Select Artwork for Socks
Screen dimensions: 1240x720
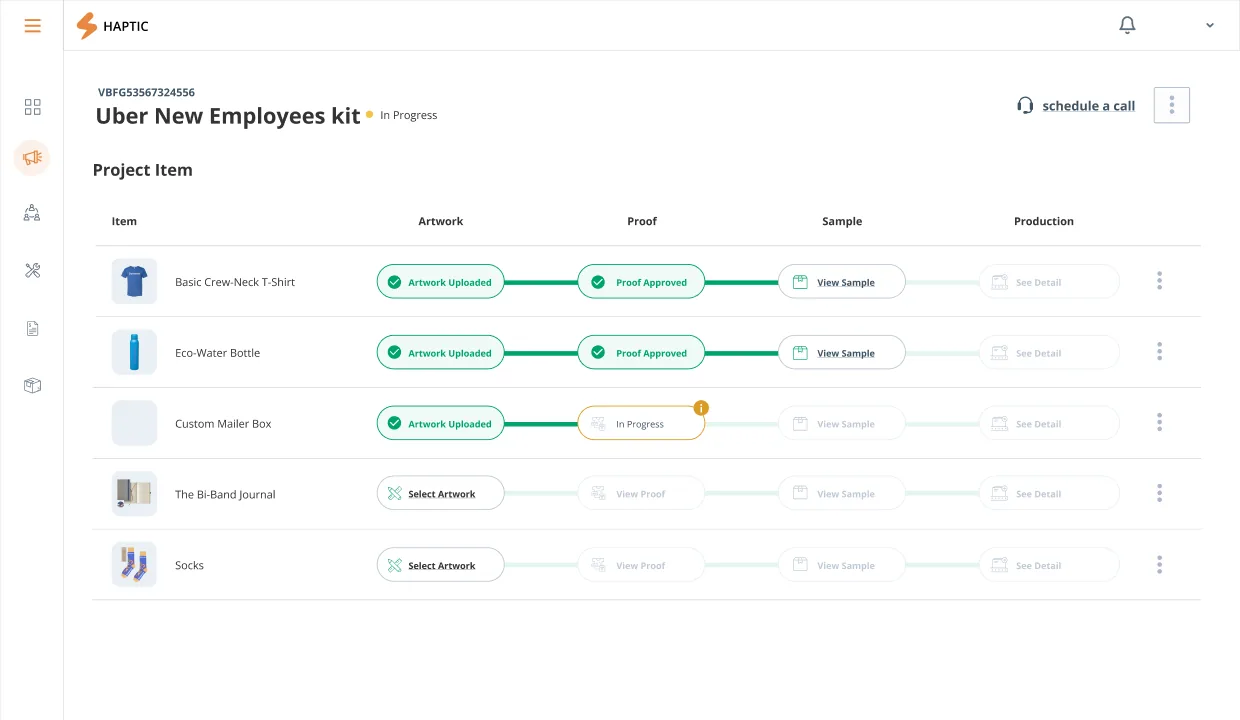point(441,565)
